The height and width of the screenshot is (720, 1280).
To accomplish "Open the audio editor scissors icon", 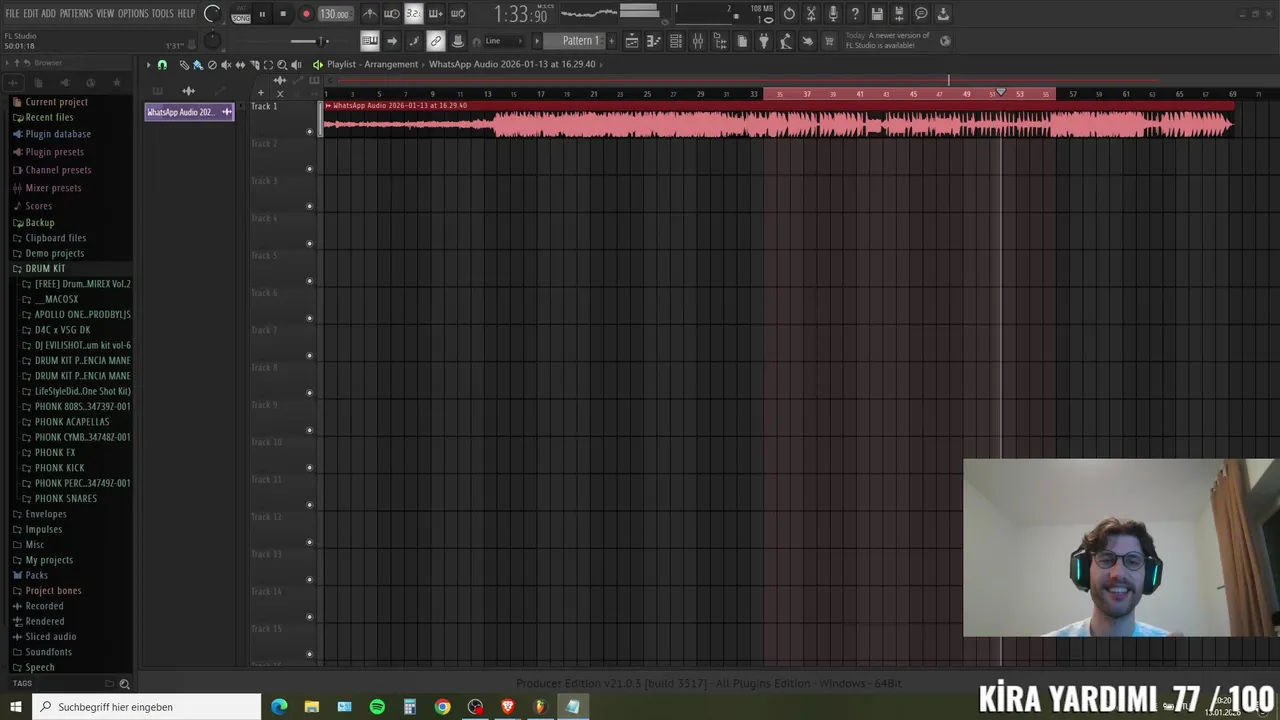I will [811, 14].
